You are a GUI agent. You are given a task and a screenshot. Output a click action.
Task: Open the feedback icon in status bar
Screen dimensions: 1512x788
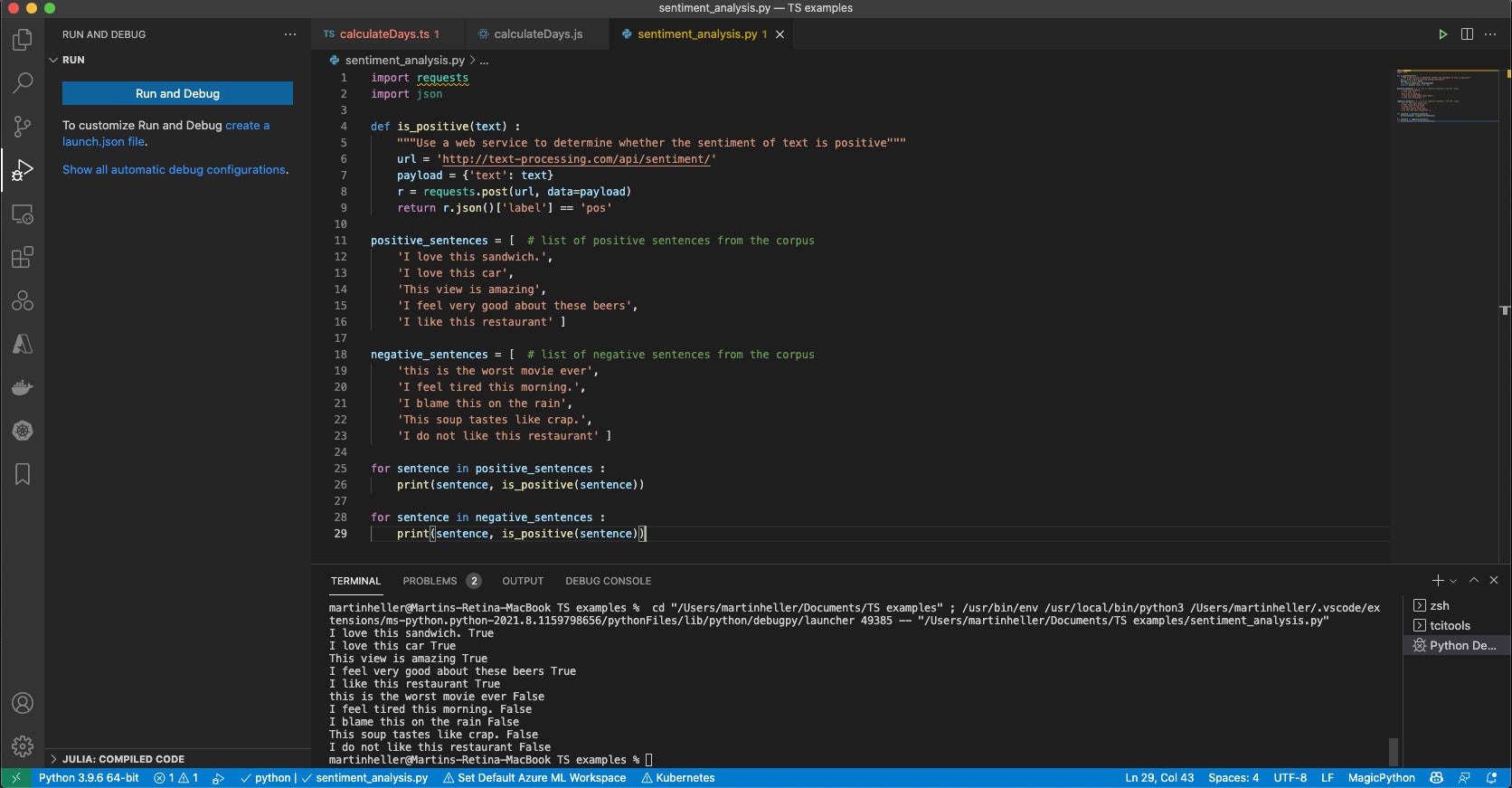pyautogui.click(x=1464, y=778)
